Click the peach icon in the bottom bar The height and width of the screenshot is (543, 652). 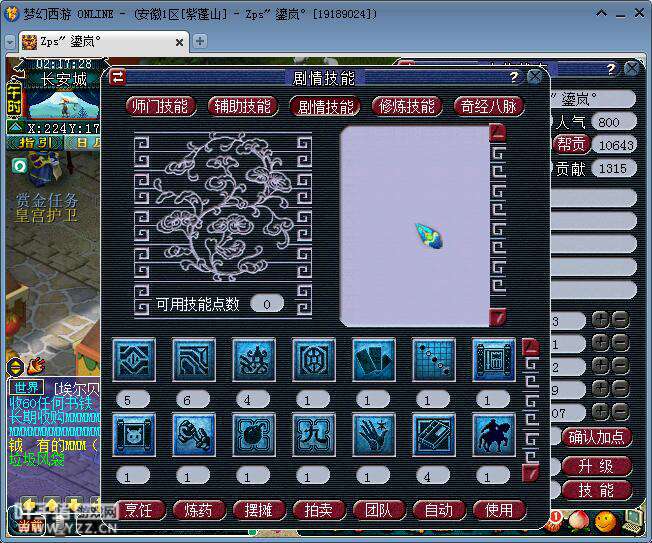pyautogui.click(x=580, y=521)
